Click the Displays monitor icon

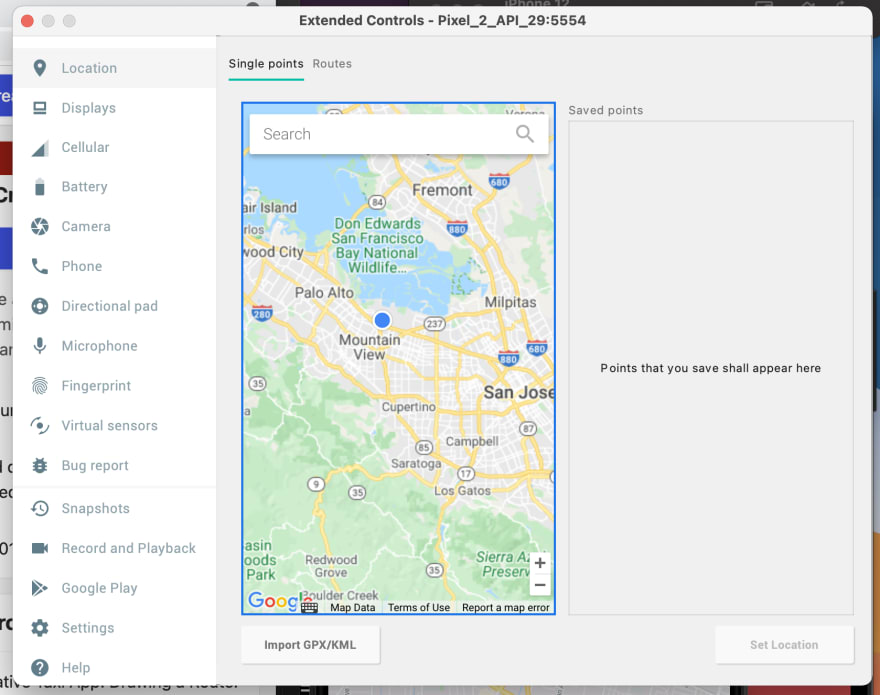click(39, 108)
